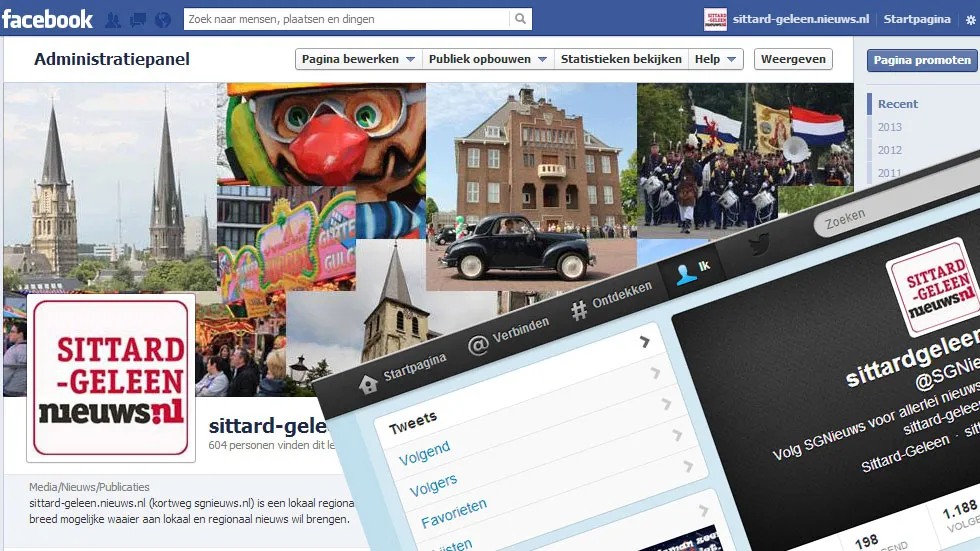Click the page name sittard-gele heading
This screenshot has width=980, height=551.
click(x=268, y=426)
